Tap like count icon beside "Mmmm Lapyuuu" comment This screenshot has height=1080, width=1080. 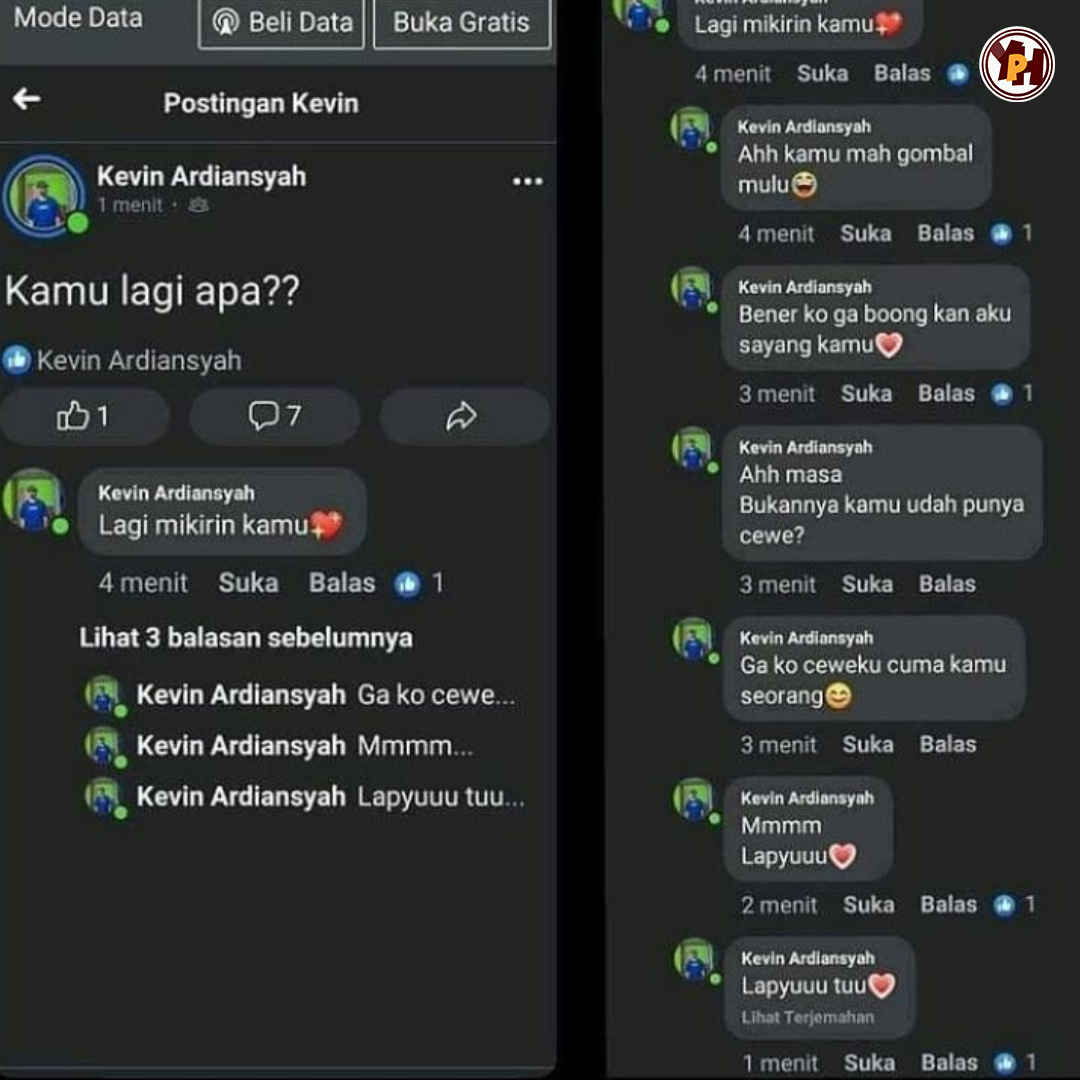[x=1004, y=904]
